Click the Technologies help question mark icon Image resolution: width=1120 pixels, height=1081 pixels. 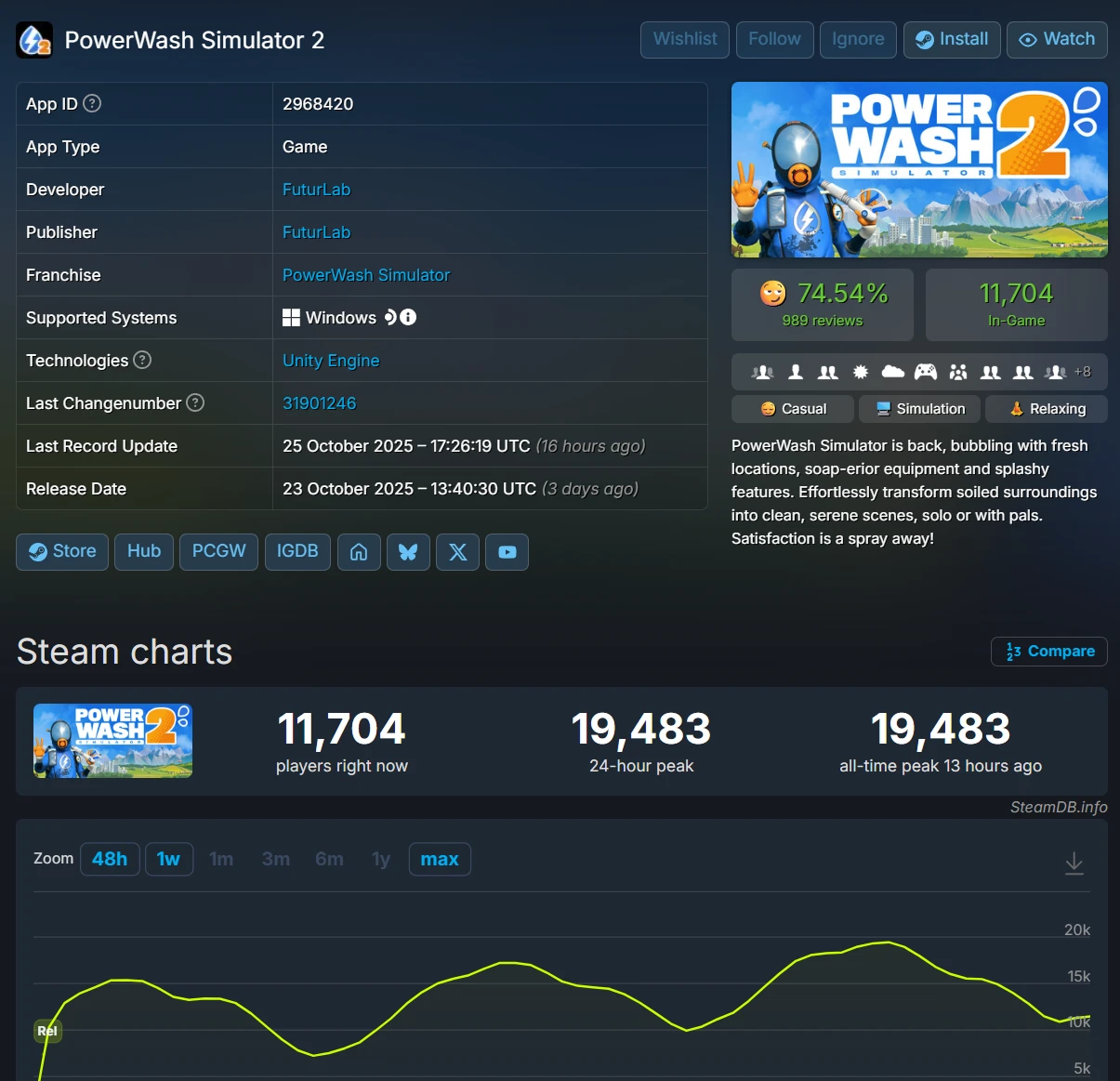pyautogui.click(x=142, y=360)
